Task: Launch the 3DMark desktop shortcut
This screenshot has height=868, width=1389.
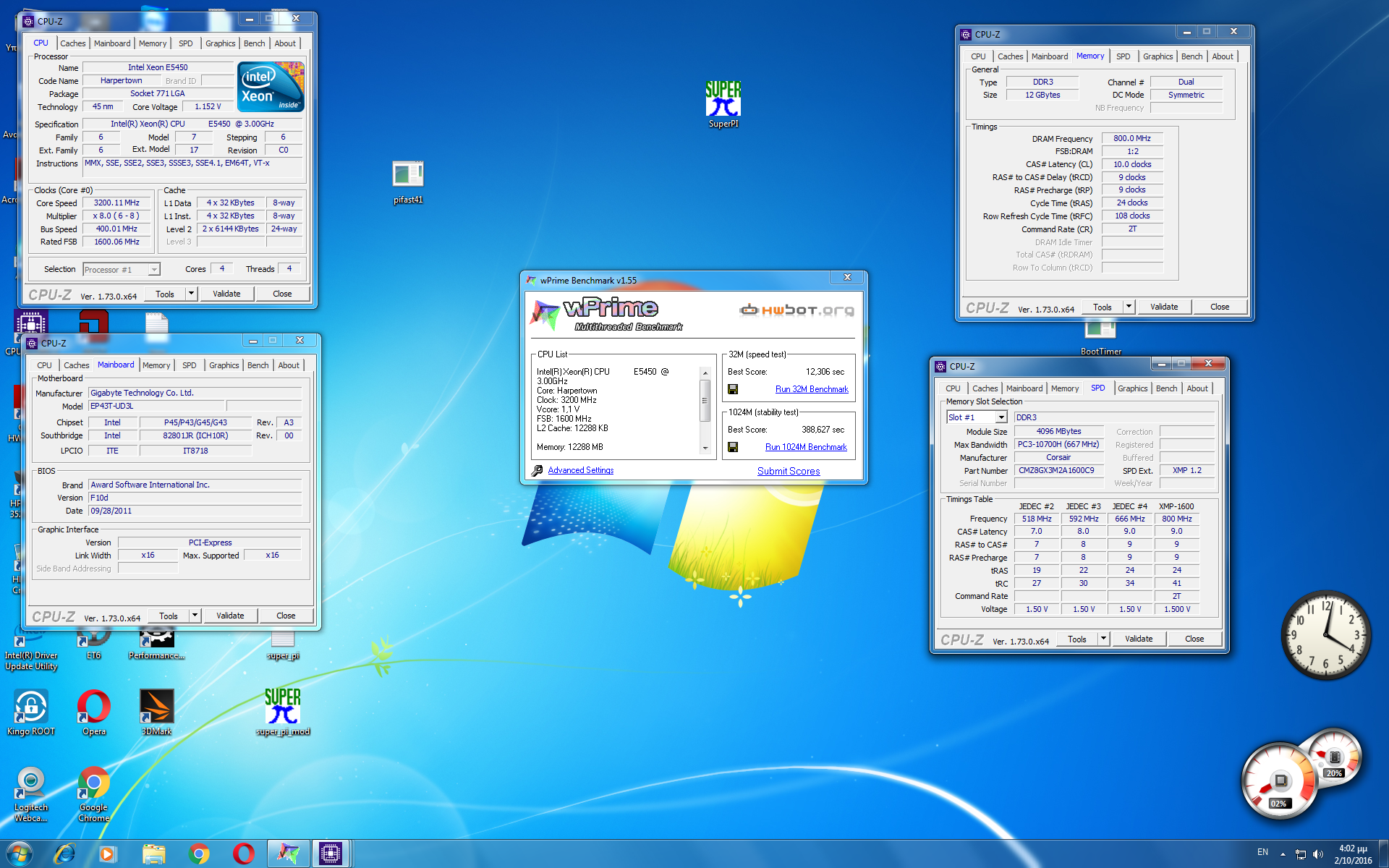Action: [x=156, y=712]
